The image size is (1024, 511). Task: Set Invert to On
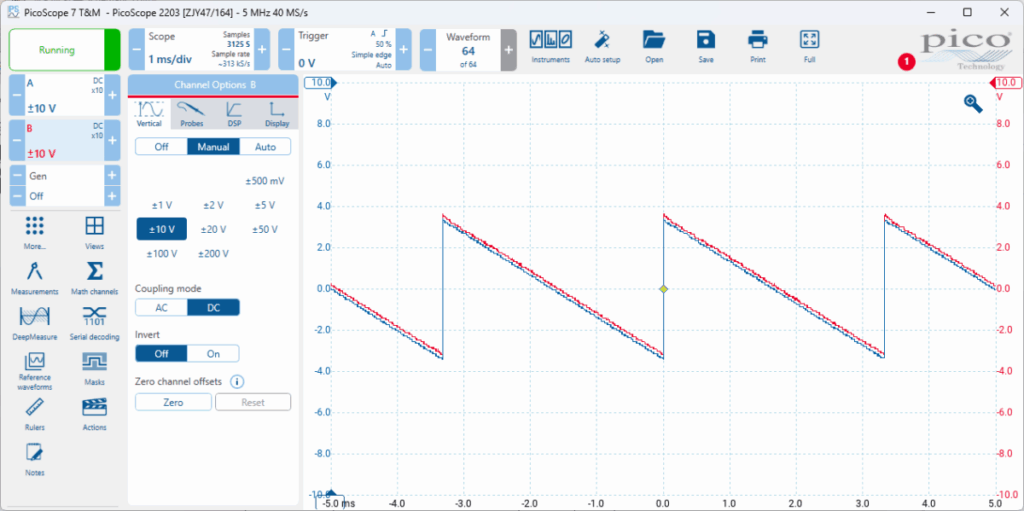[214, 354]
